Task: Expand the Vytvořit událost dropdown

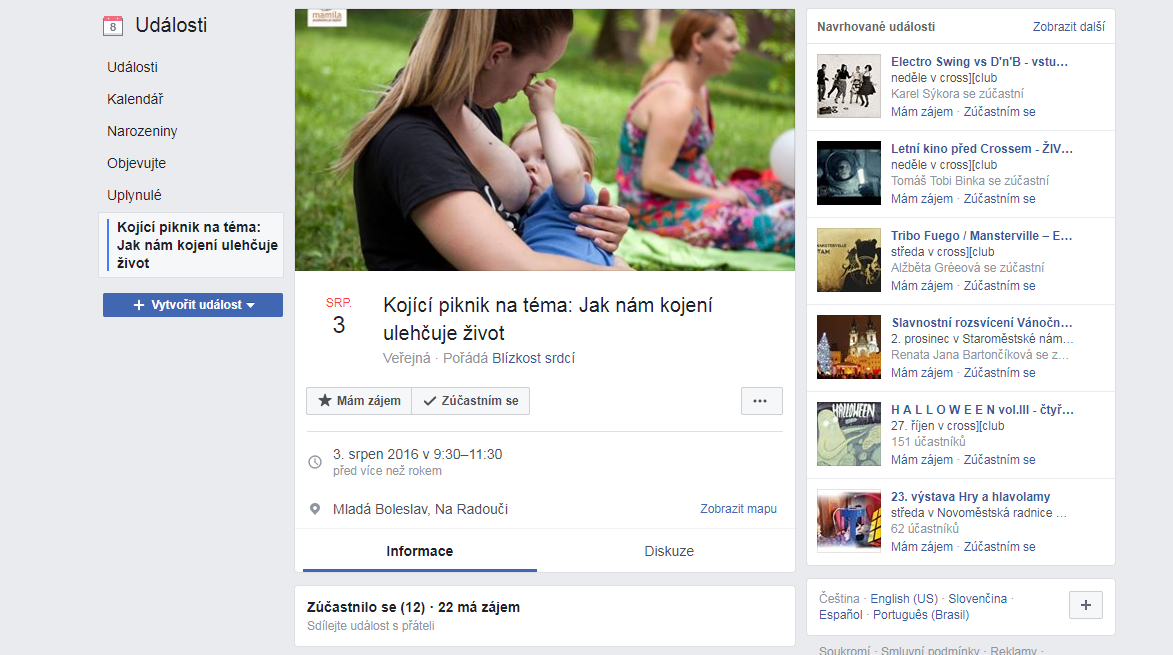Action: pyautogui.click(x=193, y=305)
